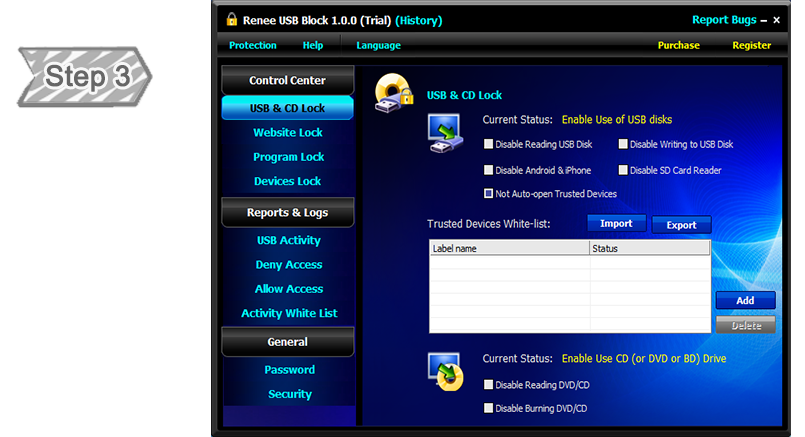Click Export trusted devices button
The width and height of the screenshot is (805, 437).
click(681, 225)
